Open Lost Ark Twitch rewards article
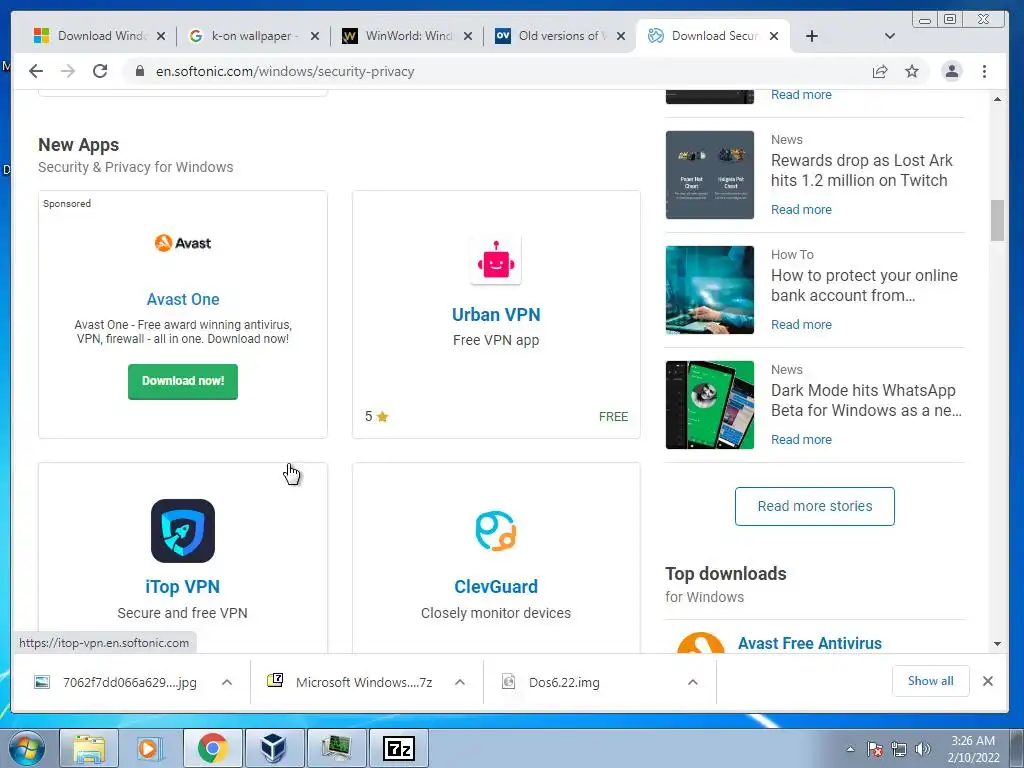This screenshot has height=768, width=1024. pos(861,170)
